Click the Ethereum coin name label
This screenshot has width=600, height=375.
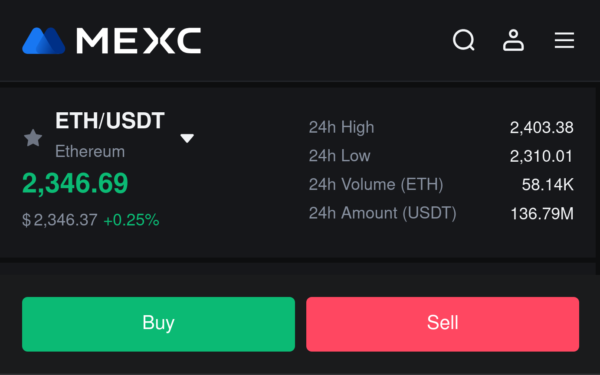click(x=90, y=152)
